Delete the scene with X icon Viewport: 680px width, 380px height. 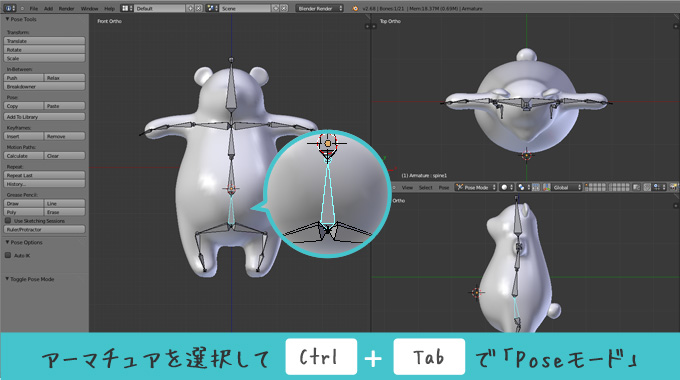tap(284, 8)
